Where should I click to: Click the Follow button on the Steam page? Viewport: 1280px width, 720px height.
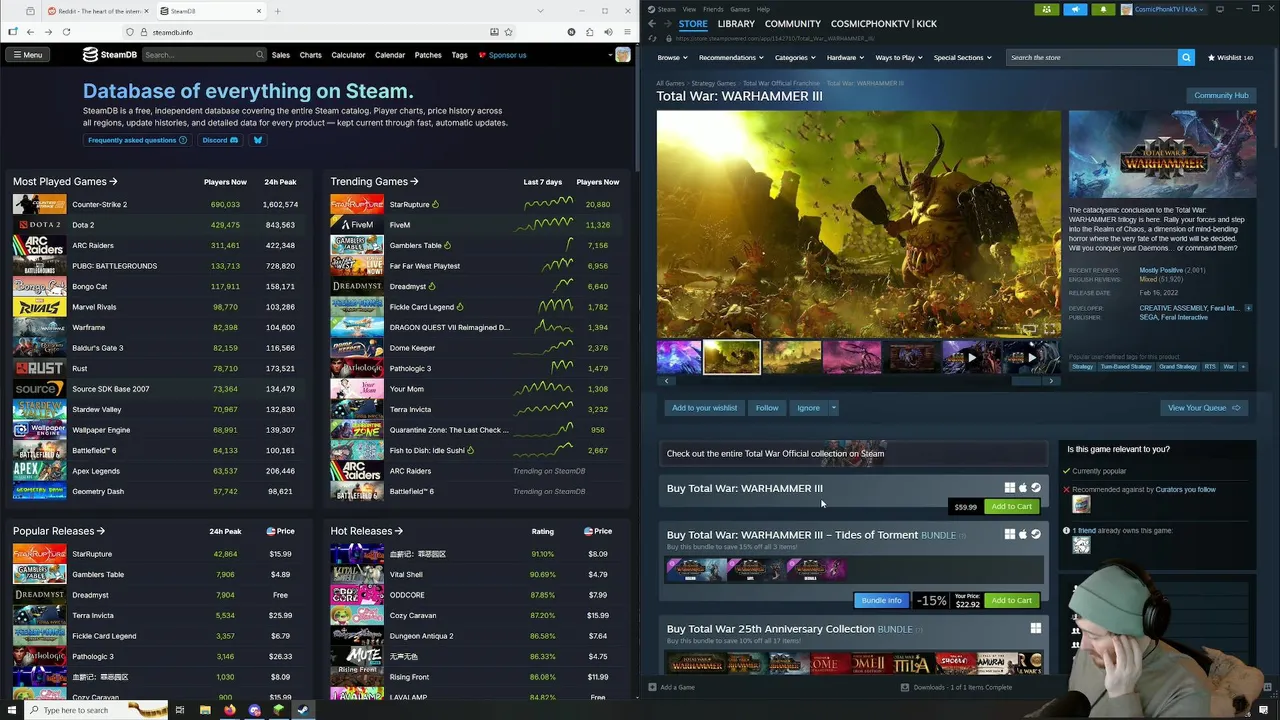(x=767, y=408)
